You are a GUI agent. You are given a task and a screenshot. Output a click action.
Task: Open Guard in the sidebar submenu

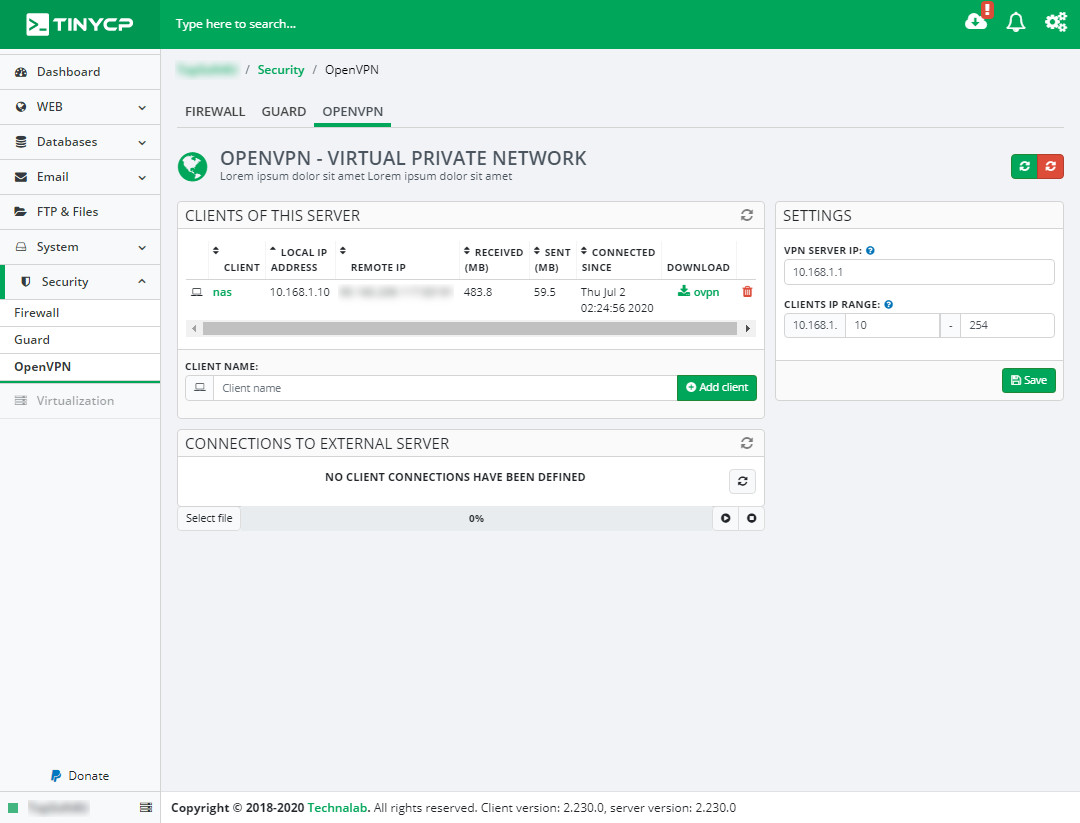click(80, 340)
